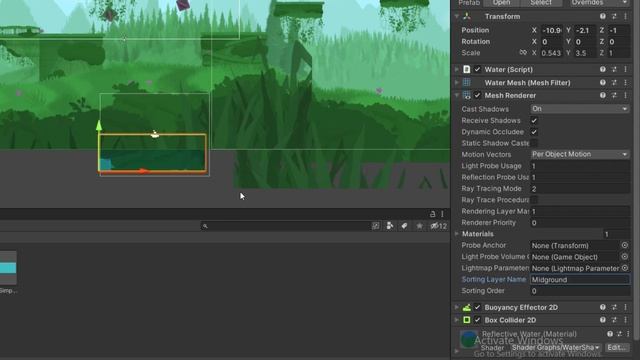
Task: Disable the Box Collider 2D checkbox
Action: [477, 320]
